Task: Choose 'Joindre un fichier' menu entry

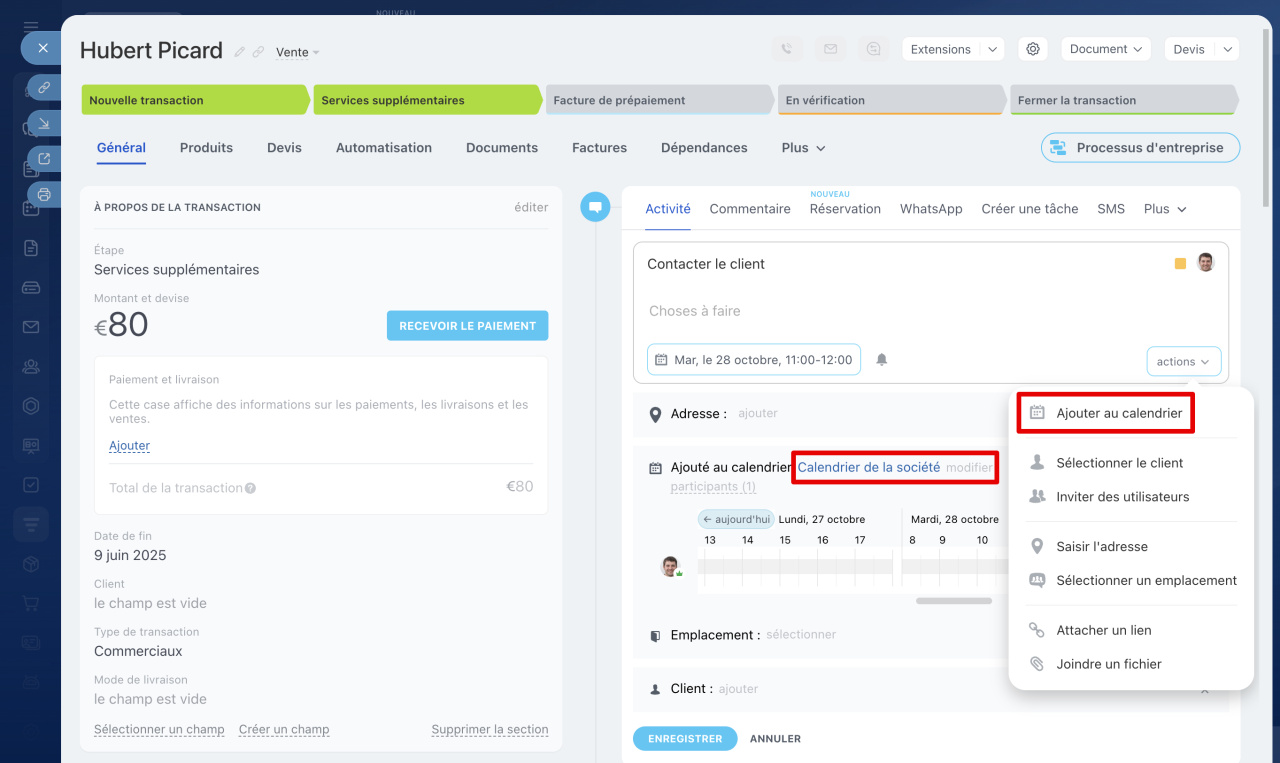Action: pyautogui.click(x=1108, y=664)
